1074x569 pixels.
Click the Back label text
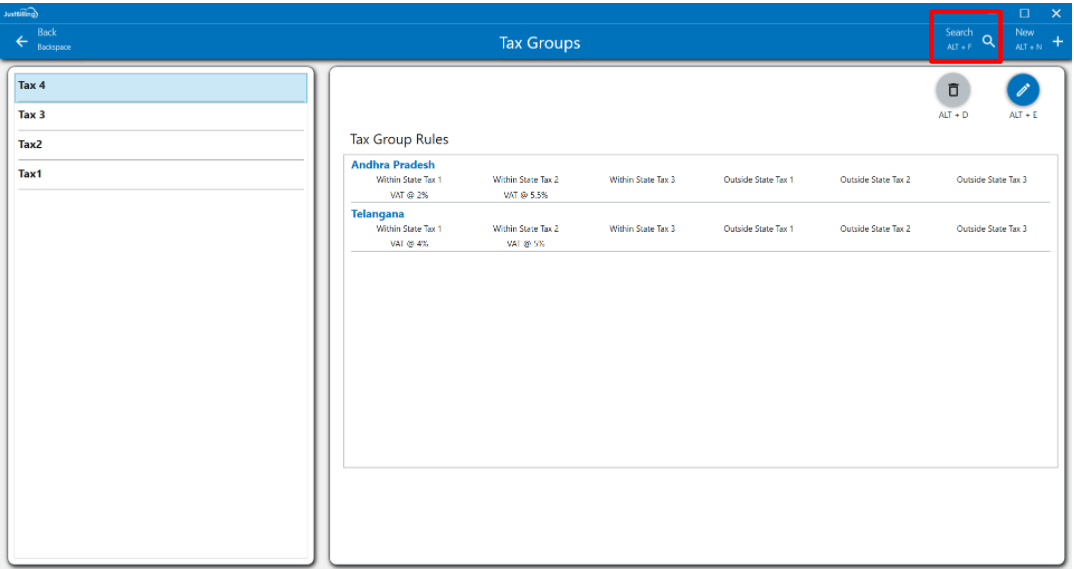click(x=47, y=33)
